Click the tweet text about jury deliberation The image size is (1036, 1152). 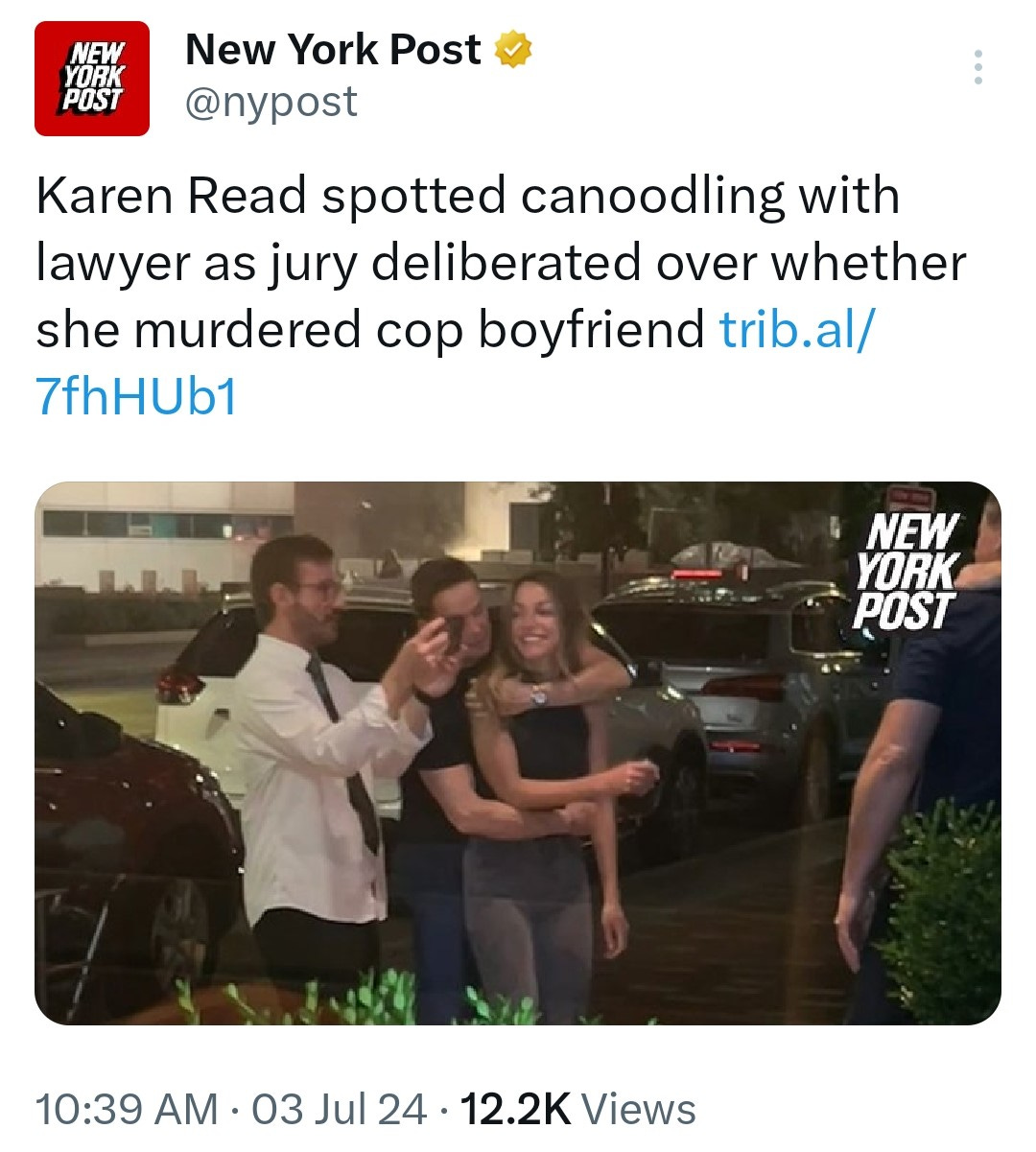pos(501,263)
